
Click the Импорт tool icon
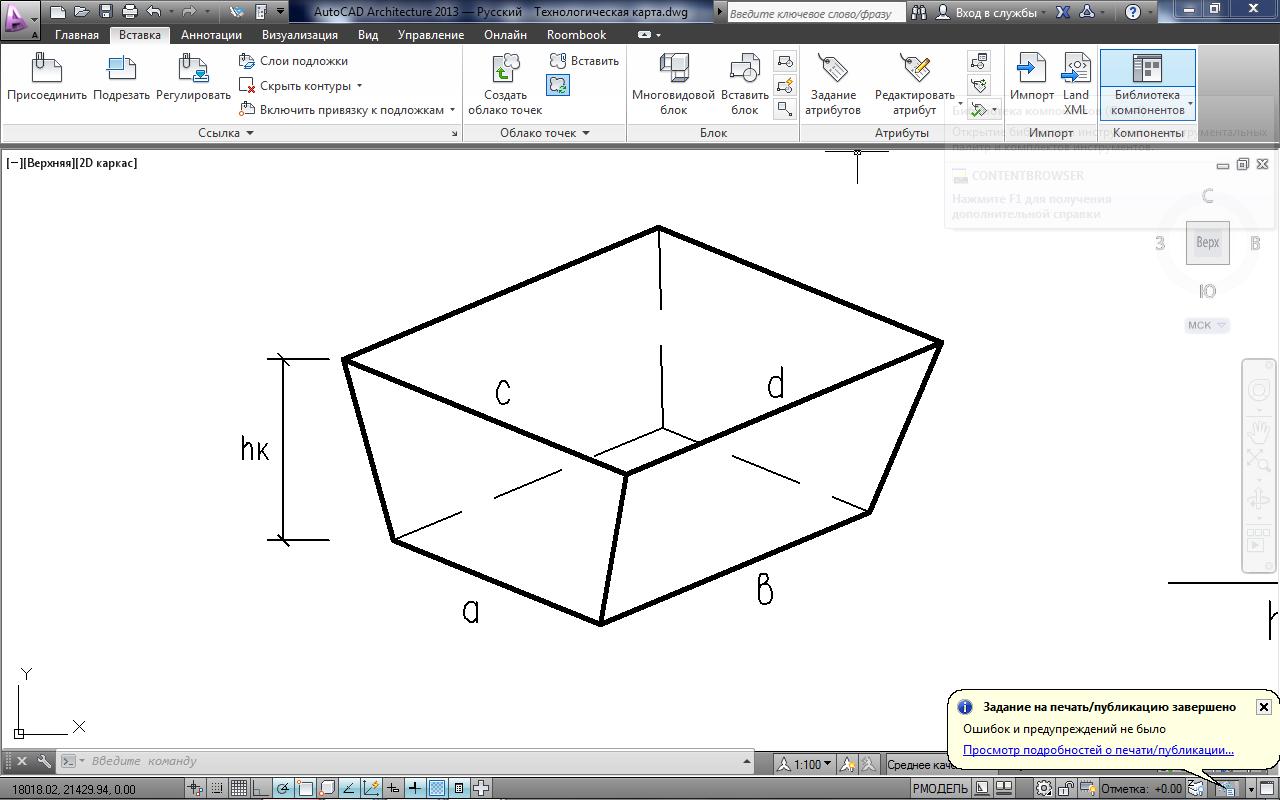pos(1031,79)
